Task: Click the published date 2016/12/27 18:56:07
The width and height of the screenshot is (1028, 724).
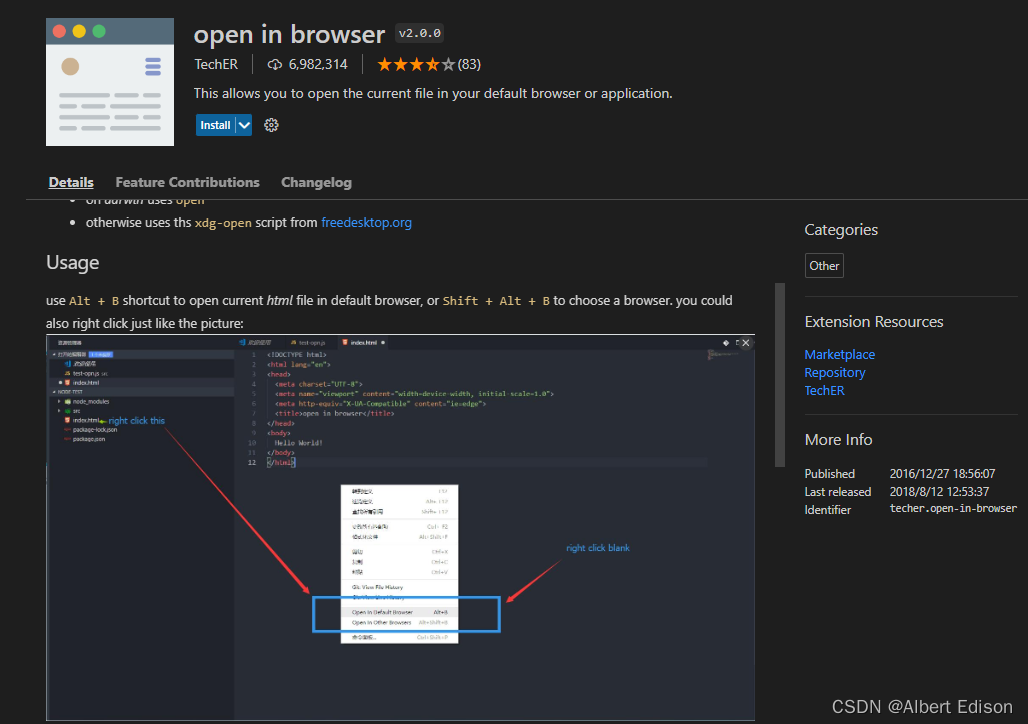Action: 942,473
